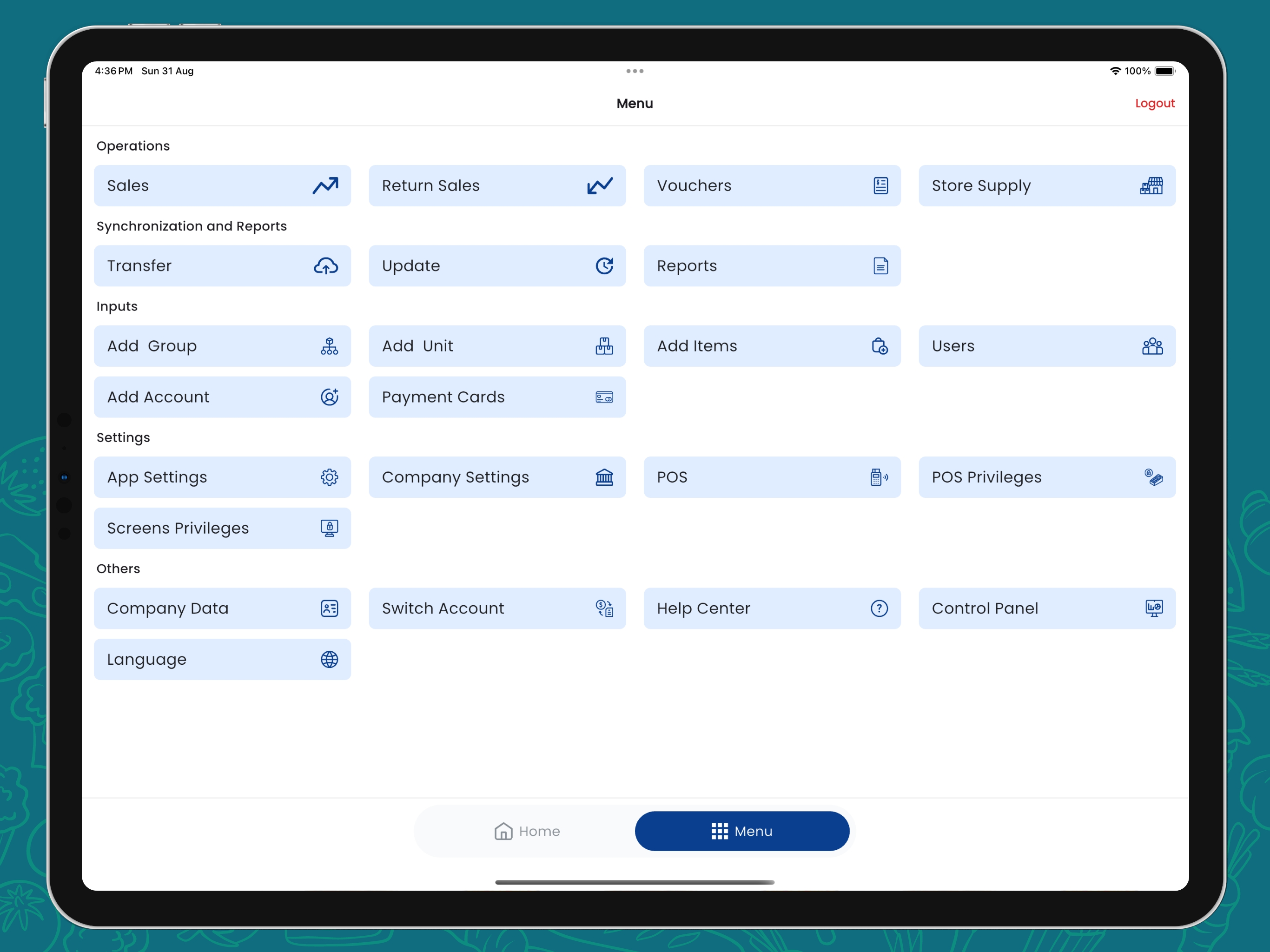Open Return Sales
The width and height of the screenshot is (1270, 952).
497,185
